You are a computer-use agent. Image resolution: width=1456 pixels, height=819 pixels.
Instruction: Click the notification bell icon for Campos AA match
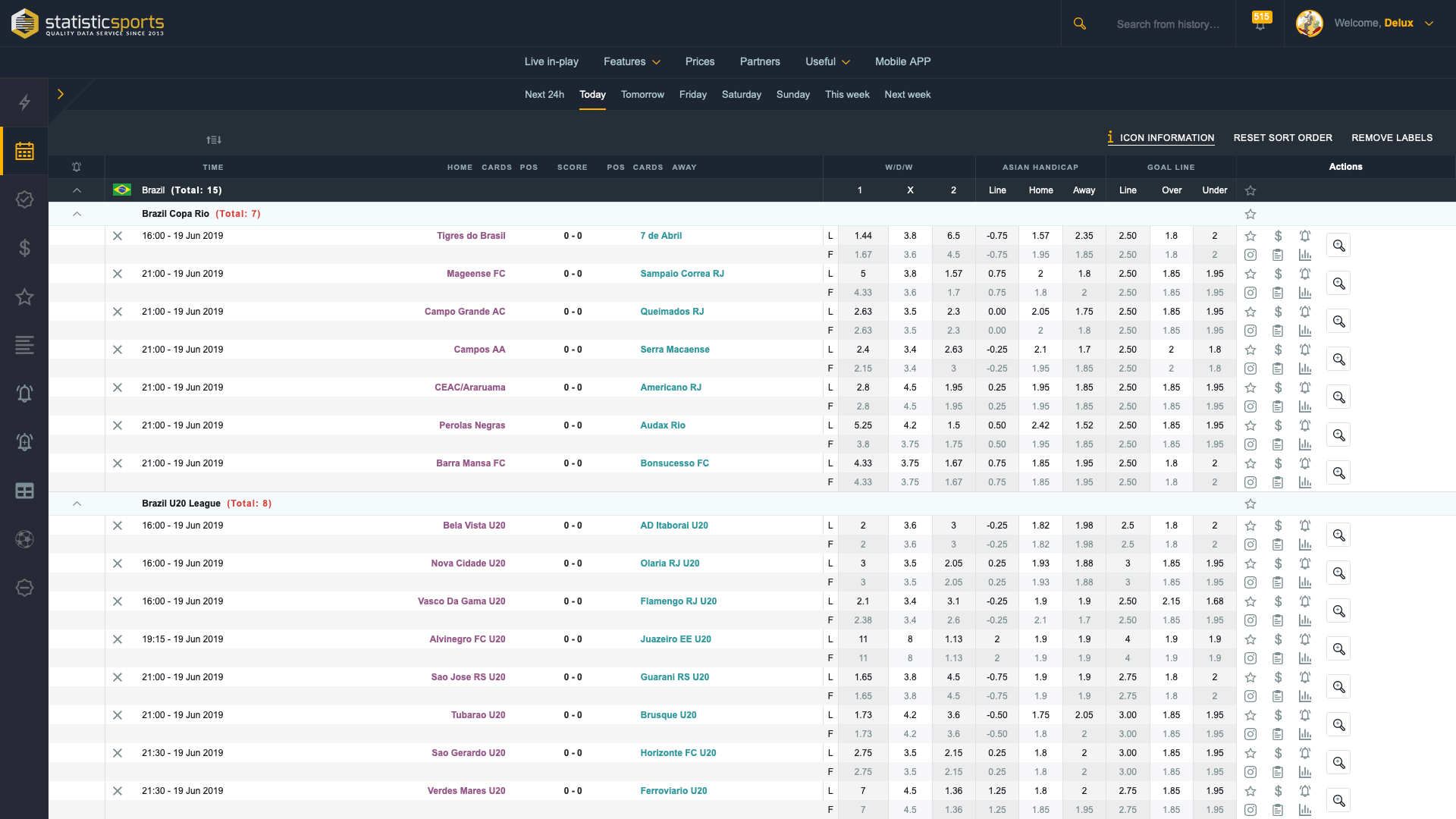1304,350
